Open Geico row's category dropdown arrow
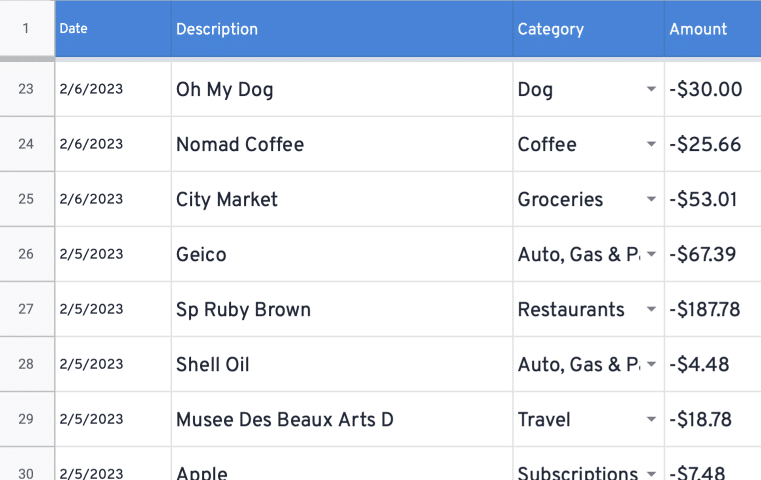The width and height of the screenshot is (761, 480). point(651,254)
